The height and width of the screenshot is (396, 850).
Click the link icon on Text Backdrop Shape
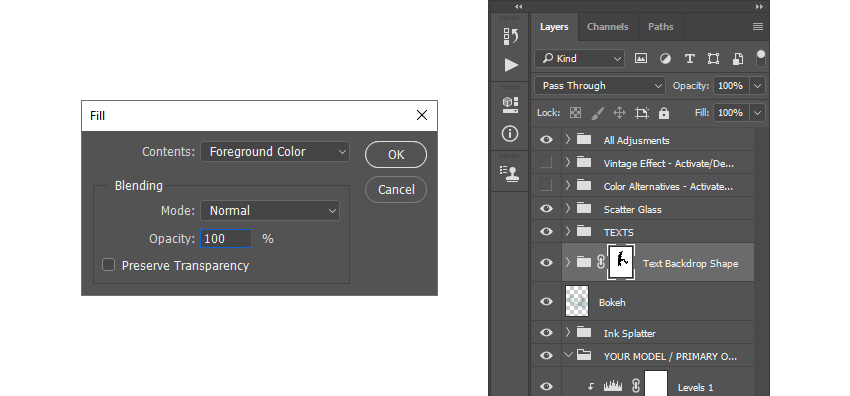[x=600, y=262]
